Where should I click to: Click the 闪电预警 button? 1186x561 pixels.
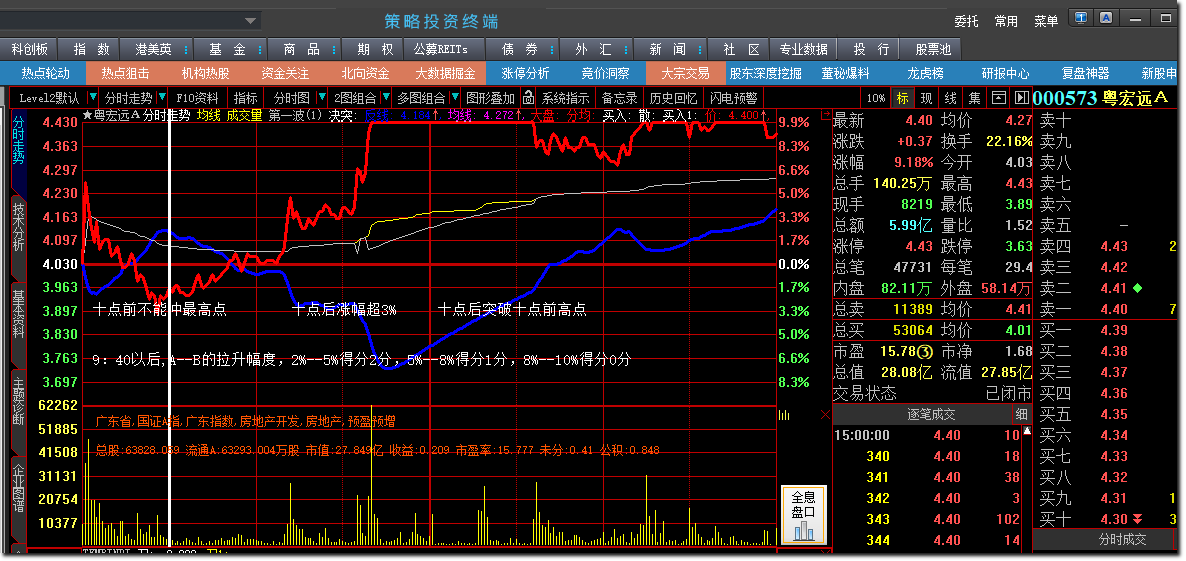pos(733,98)
